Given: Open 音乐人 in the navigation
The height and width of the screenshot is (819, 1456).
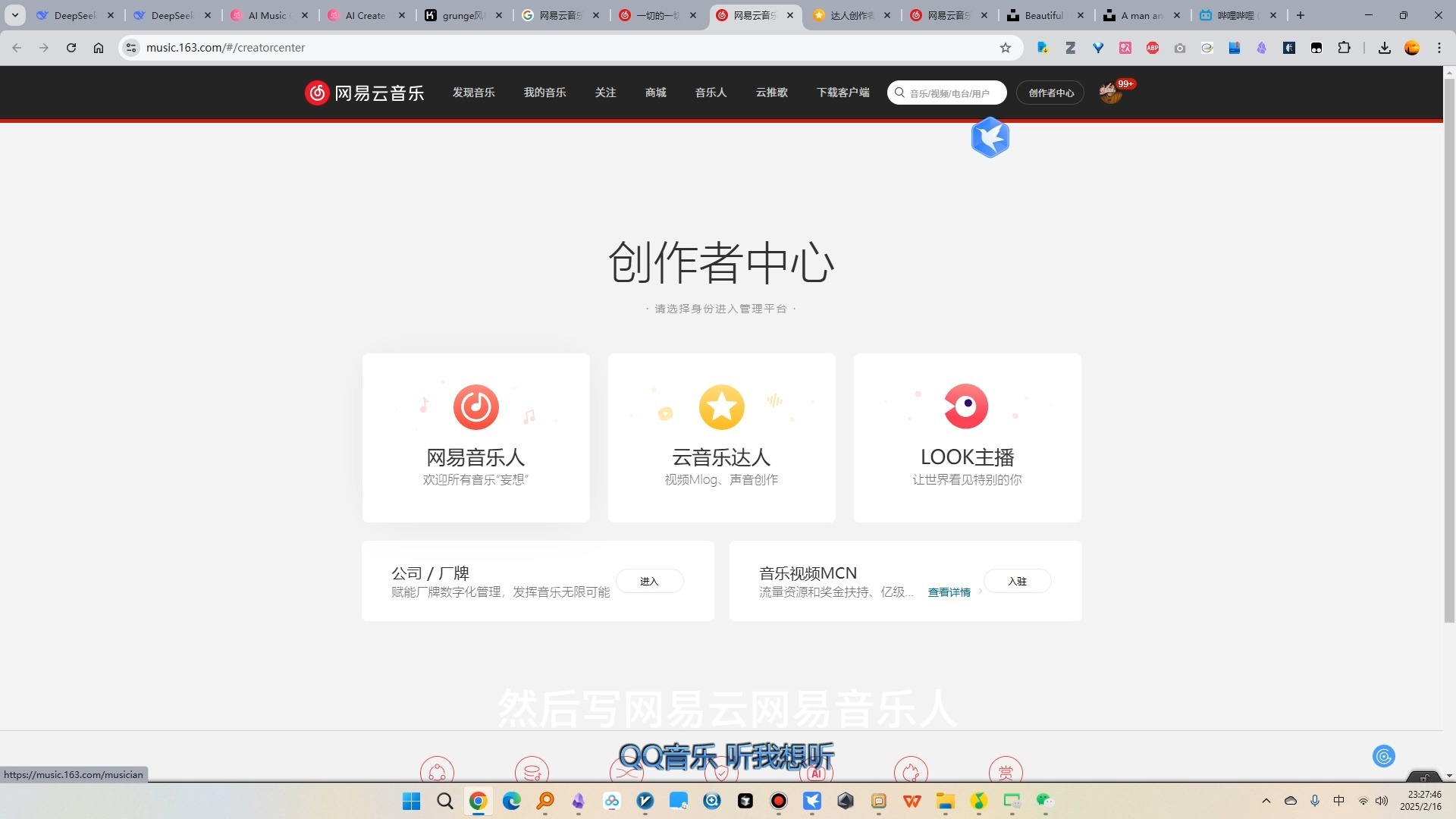Looking at the screenshot, I should (x=711, y=93).
